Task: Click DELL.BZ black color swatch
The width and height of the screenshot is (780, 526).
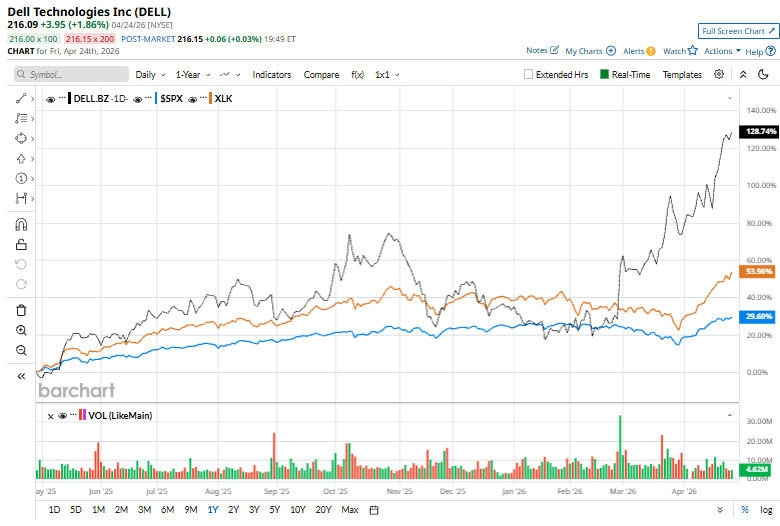Action: pos(70,99)
